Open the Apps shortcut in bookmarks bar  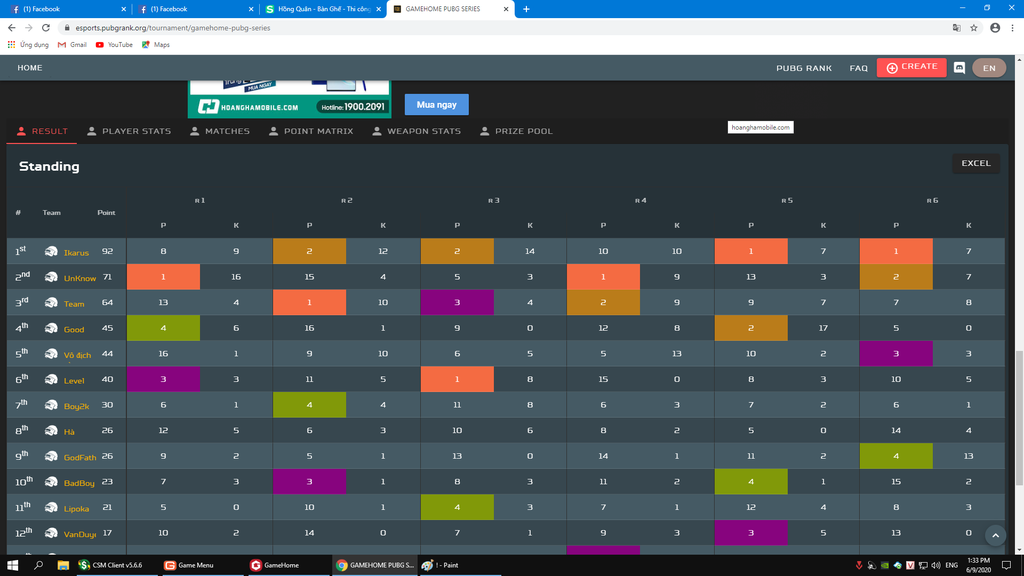point(28,44)
